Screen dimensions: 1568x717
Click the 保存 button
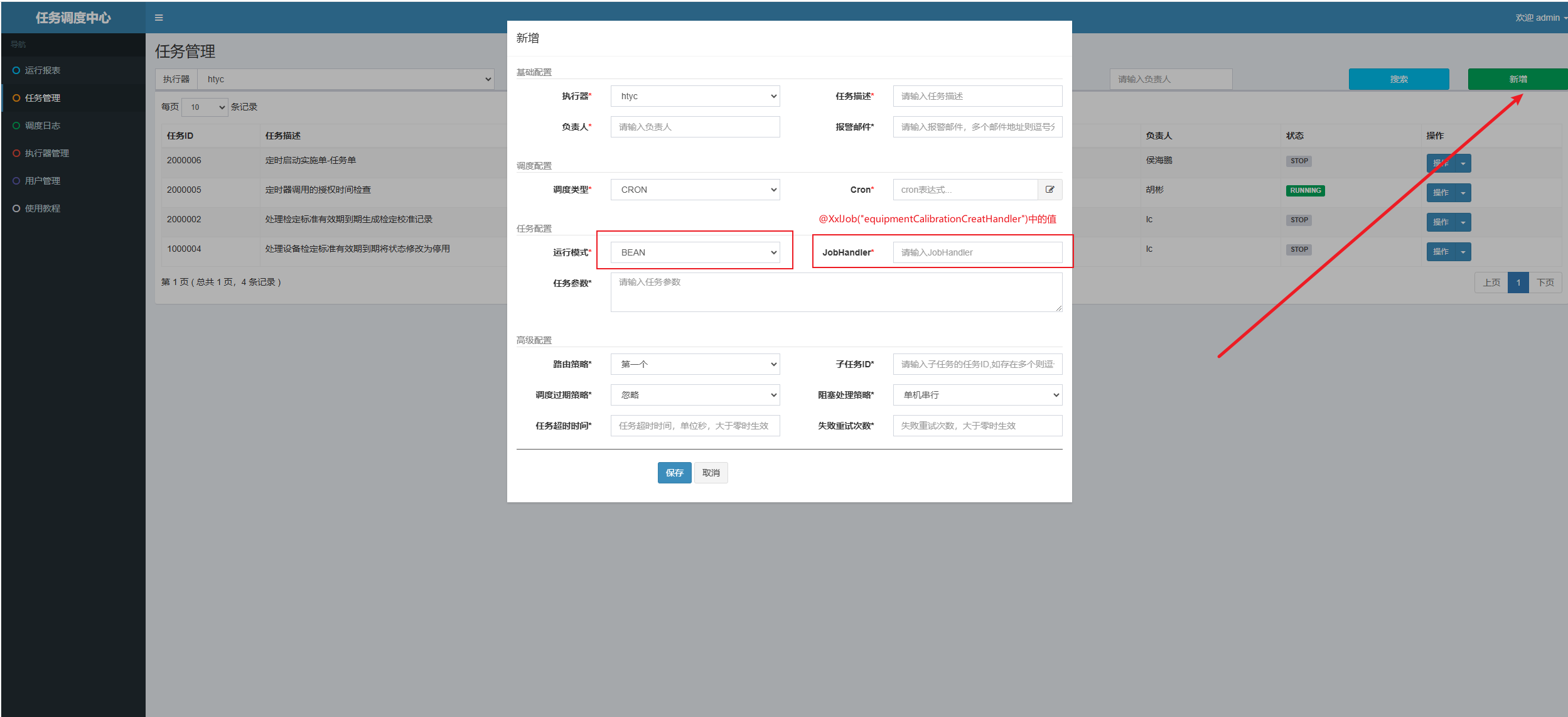click(x=674, y=473)
